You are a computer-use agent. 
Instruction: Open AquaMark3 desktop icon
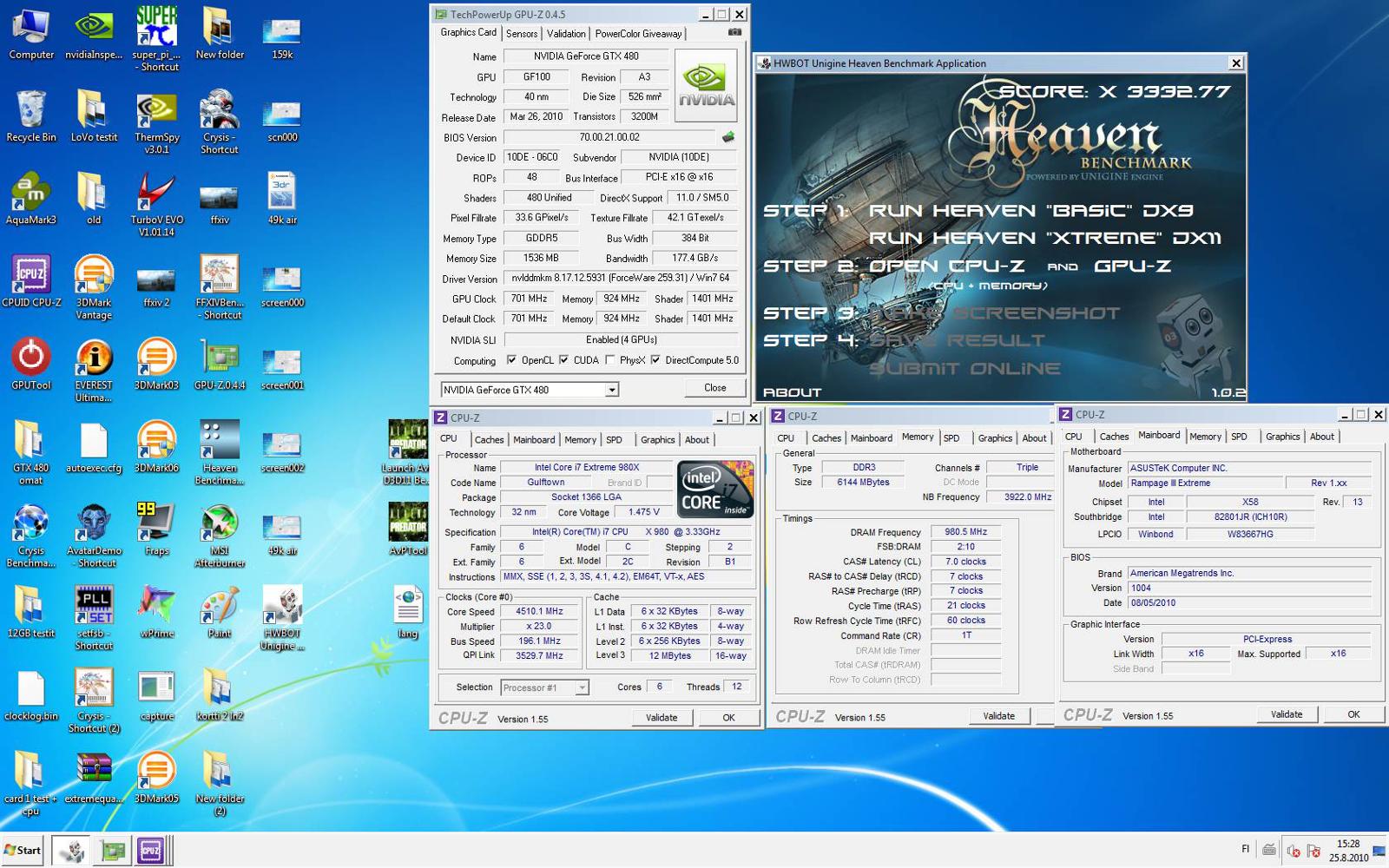pos(31,198)
